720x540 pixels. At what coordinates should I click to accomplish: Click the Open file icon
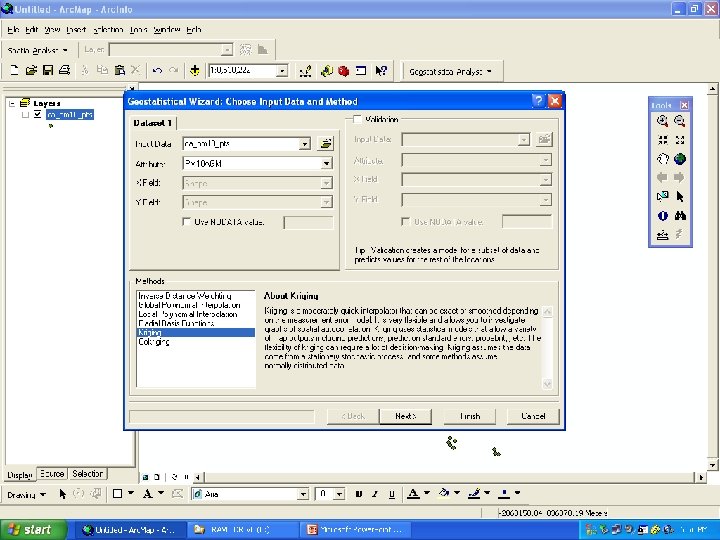coord(31,70)
